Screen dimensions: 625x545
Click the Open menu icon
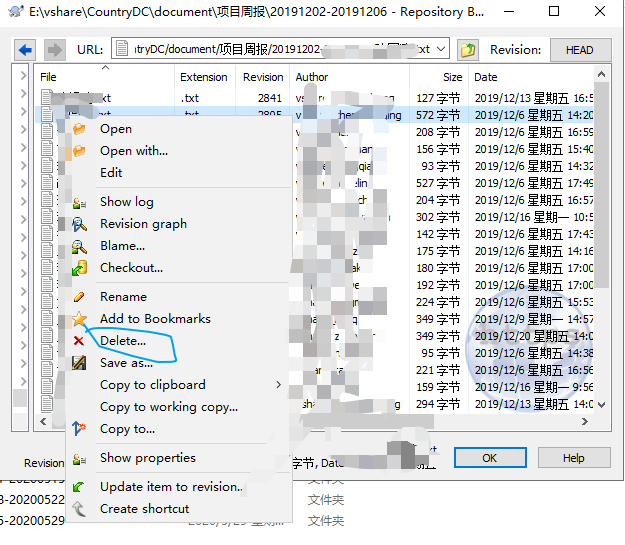(x=79, y=129)
